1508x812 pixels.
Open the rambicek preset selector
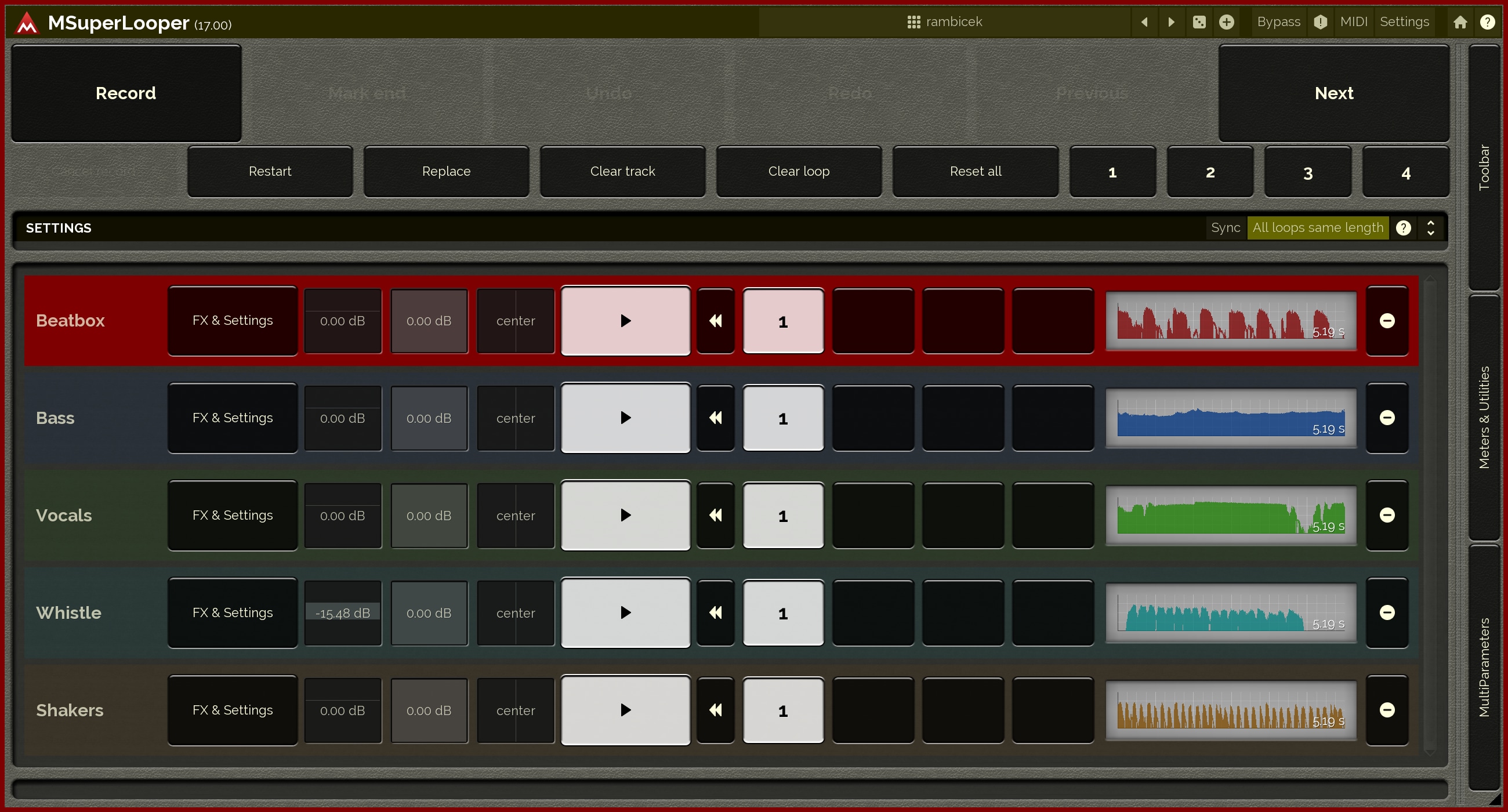tap(945, 22)
